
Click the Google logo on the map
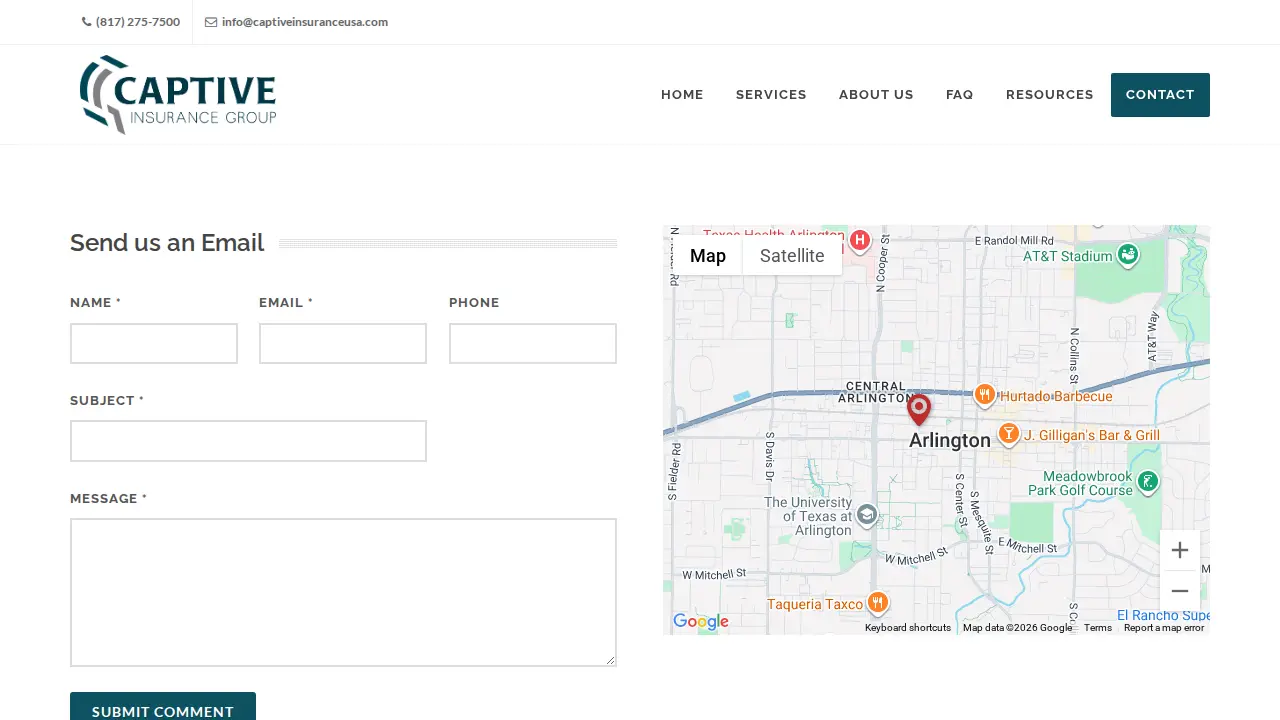coord(701,622)
